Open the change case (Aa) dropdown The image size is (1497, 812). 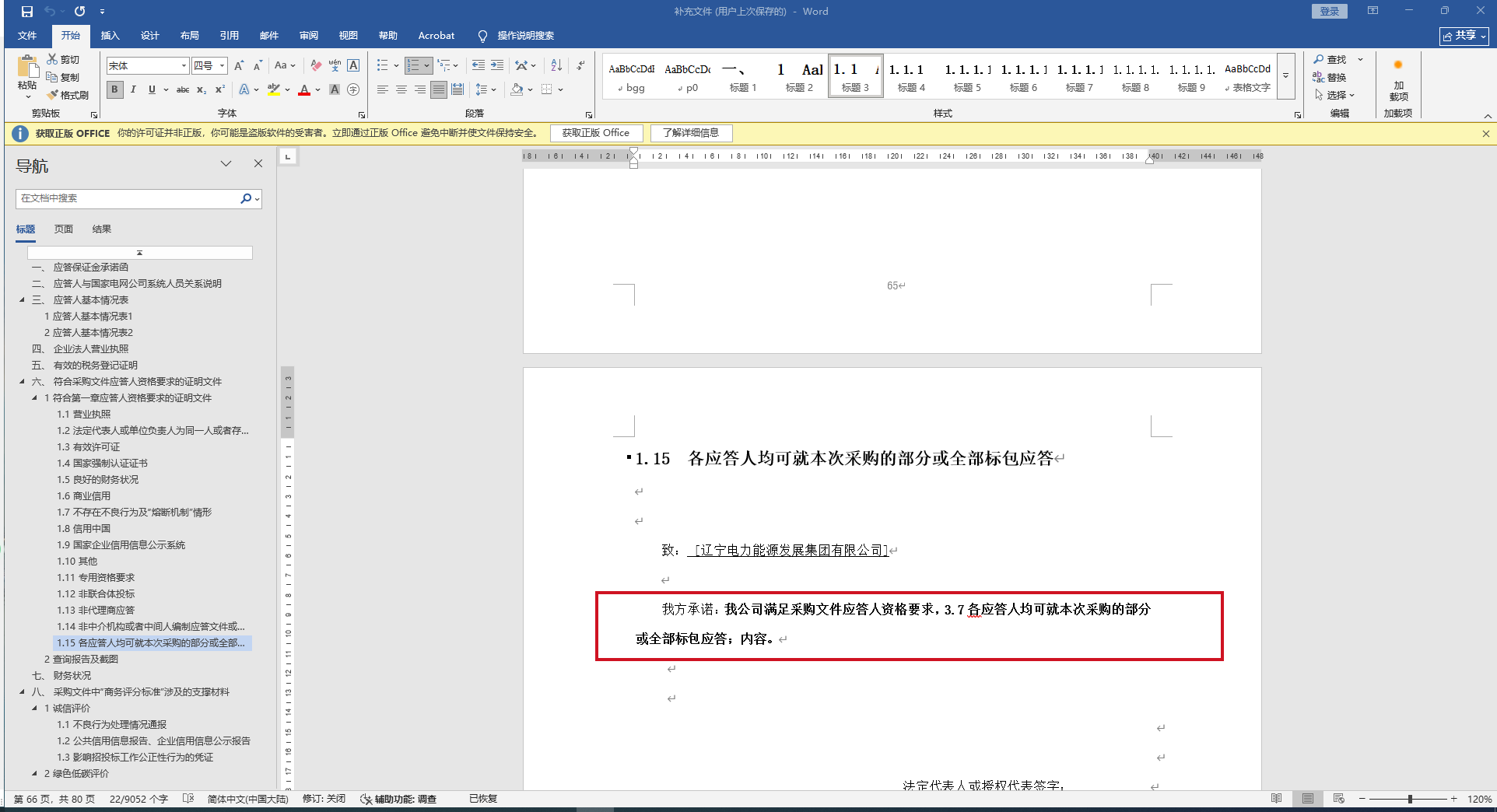coord(285,65)
